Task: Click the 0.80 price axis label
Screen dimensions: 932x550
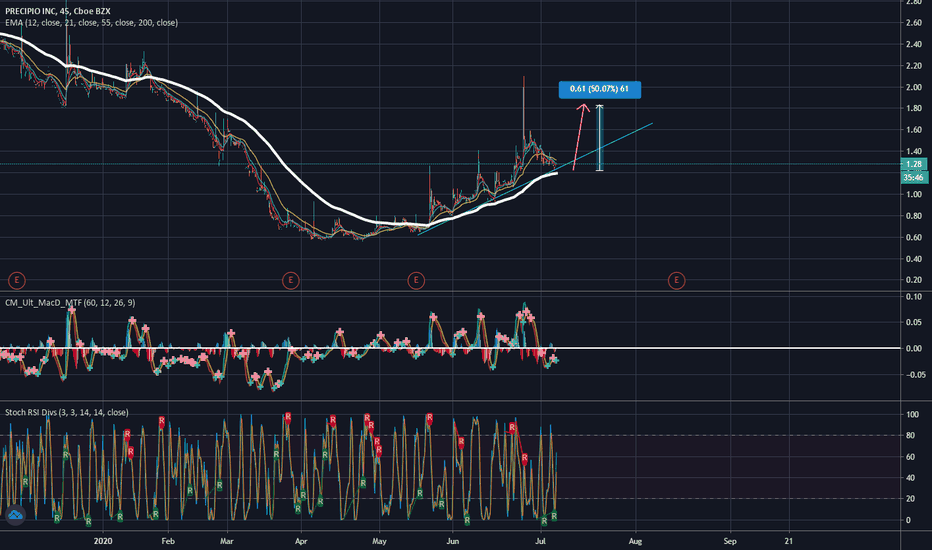Action: [914, 216]
